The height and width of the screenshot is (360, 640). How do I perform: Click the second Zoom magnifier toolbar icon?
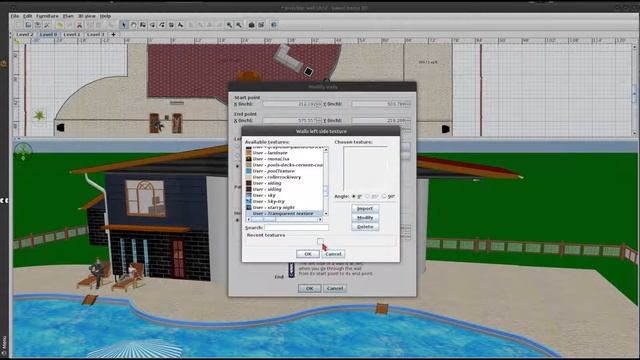click(239, 25)
